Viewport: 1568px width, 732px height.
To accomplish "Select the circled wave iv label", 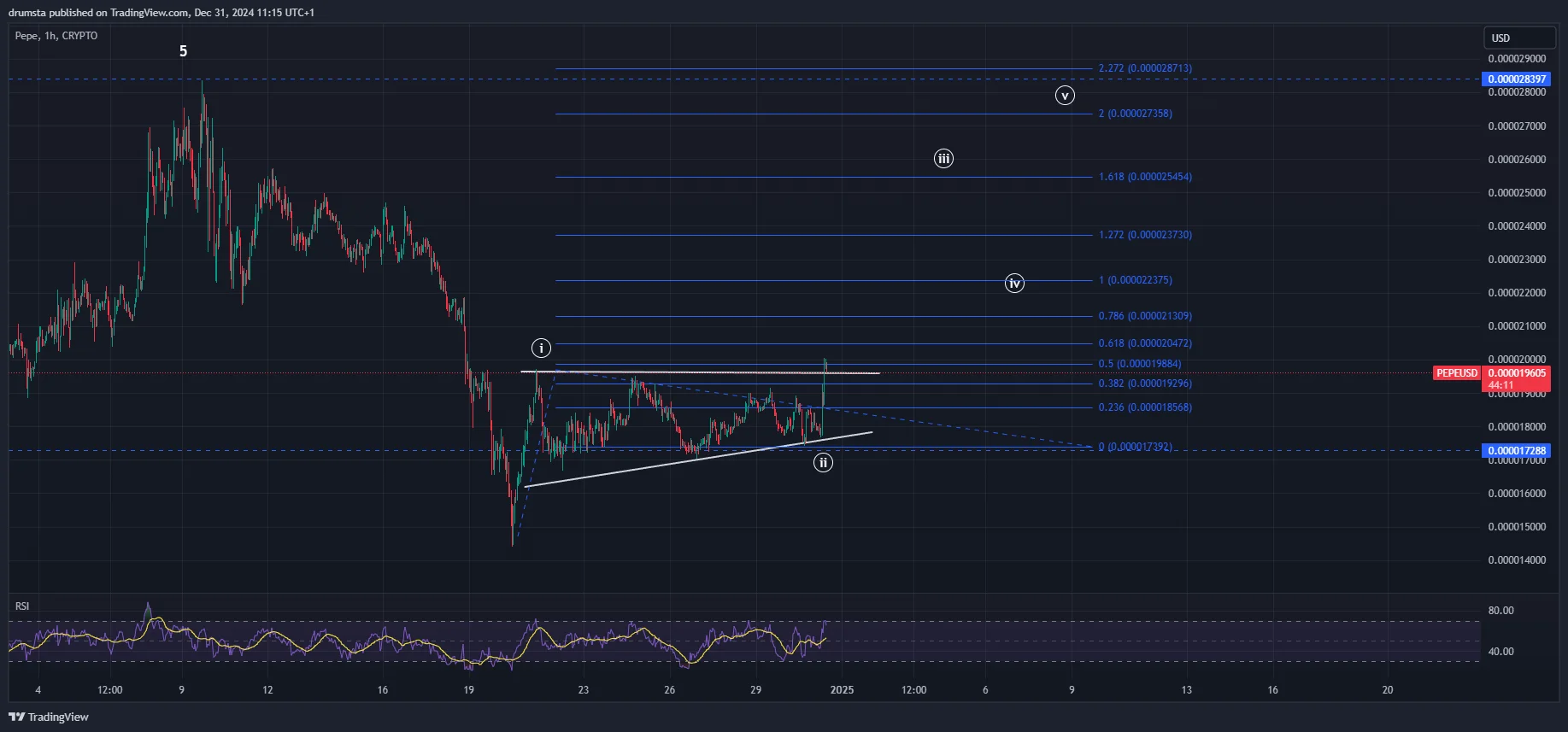I will [1014, 283].
